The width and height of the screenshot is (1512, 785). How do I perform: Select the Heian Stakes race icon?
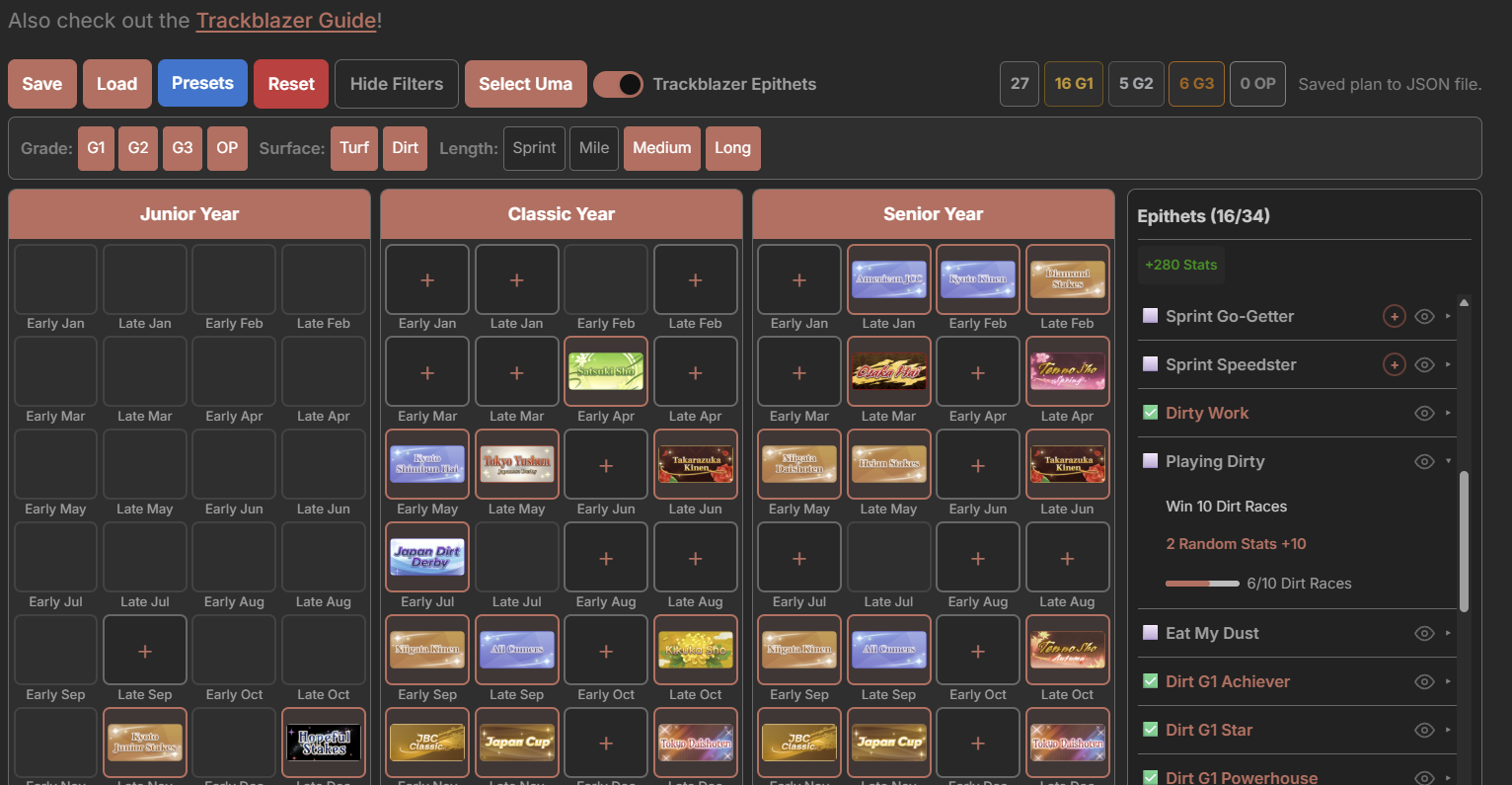pos(889,464)
